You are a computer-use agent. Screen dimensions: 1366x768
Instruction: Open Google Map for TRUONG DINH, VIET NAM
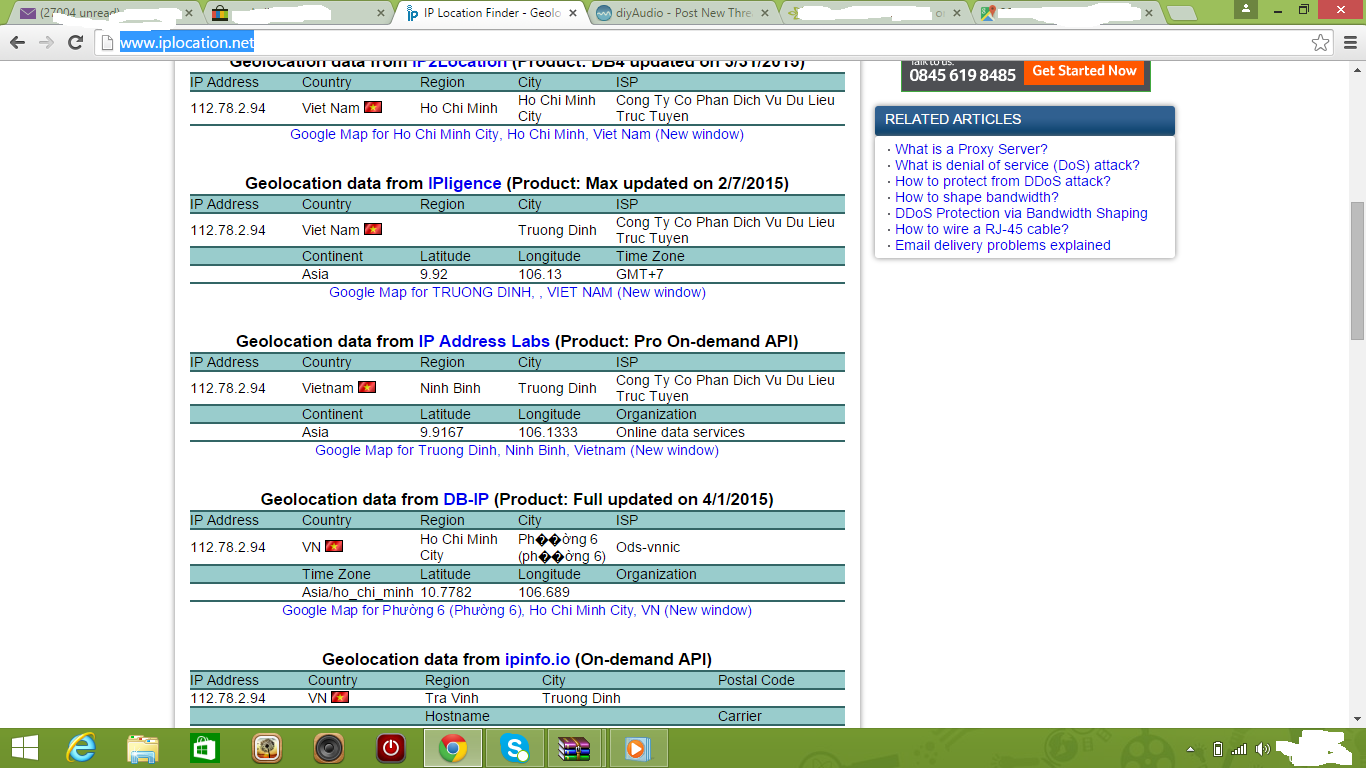tap(517, 292)
